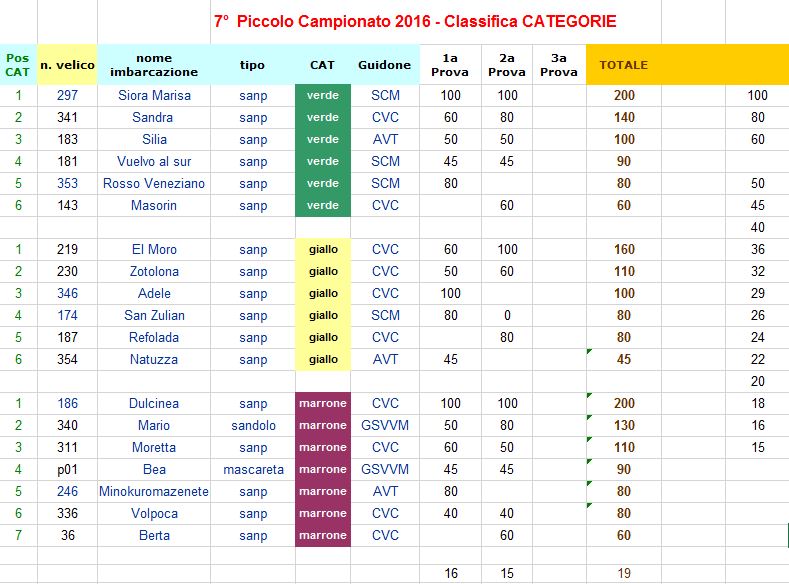Select San Zulian's 2a Prova score 0
This screenshot has height=584, width=789.
tap(507, 315)
